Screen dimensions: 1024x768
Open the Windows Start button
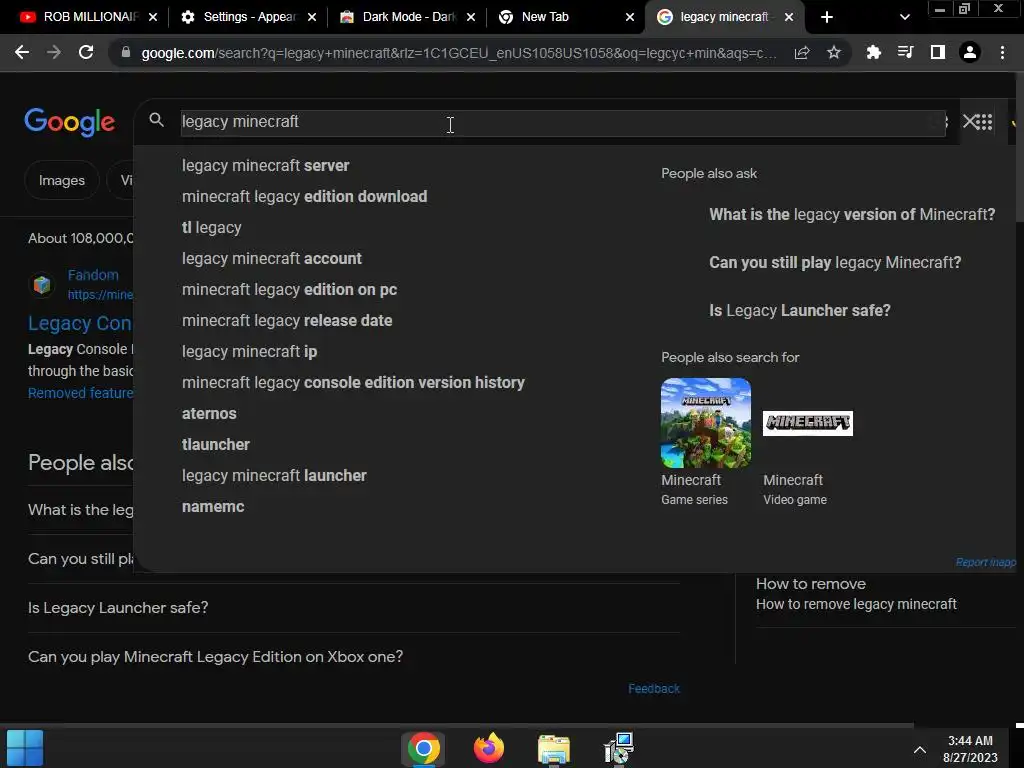25,748
